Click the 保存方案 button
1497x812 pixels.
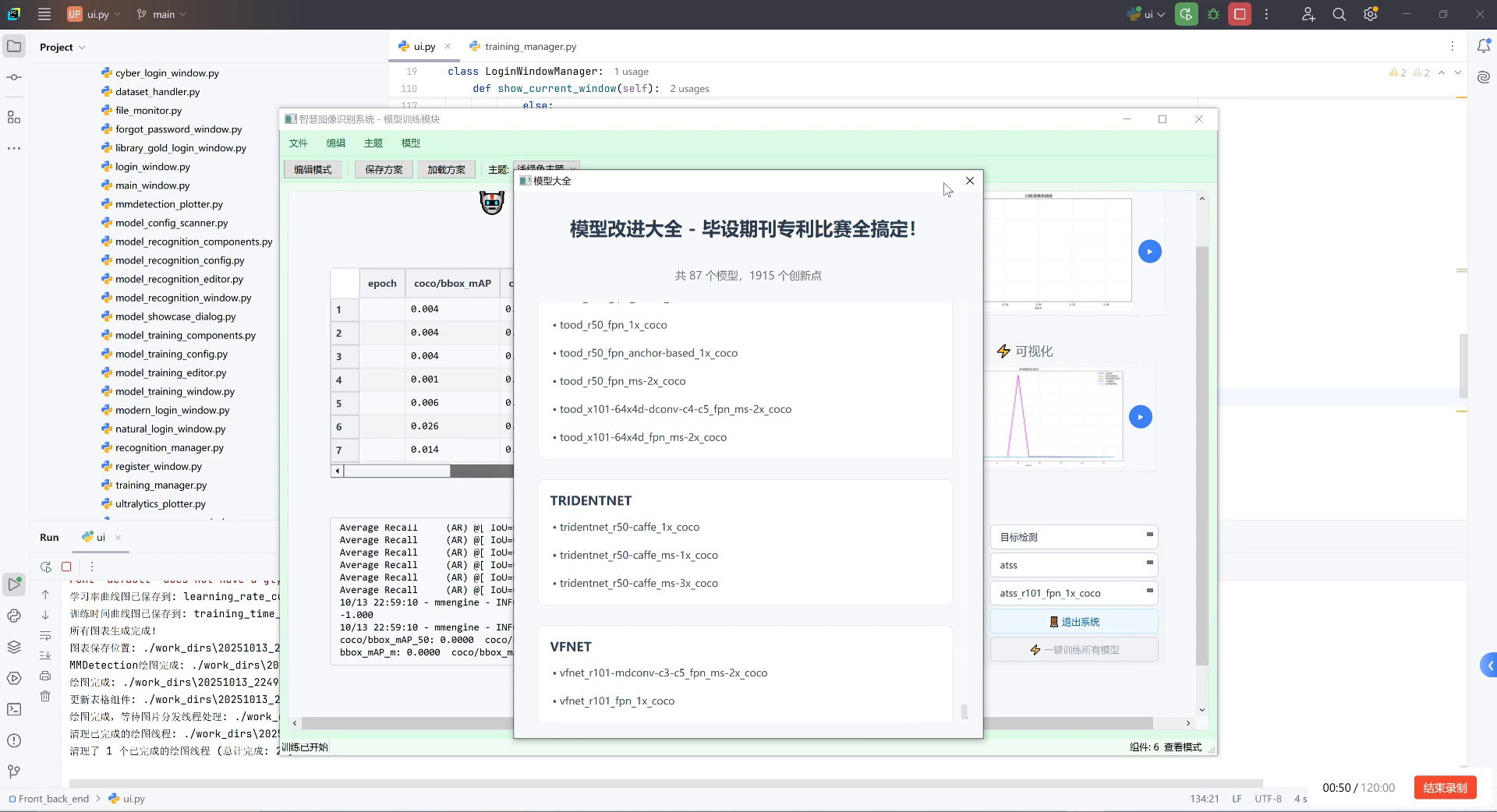[384, 169]
